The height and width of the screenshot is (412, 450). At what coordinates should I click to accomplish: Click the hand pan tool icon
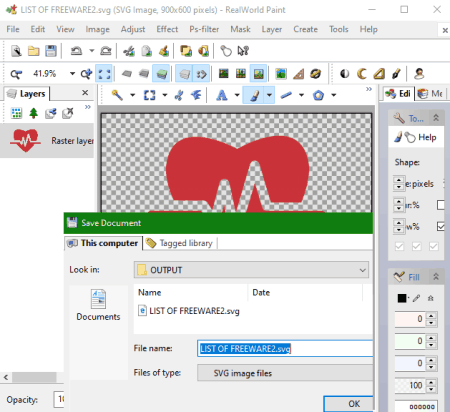click(x=226, y=51)
